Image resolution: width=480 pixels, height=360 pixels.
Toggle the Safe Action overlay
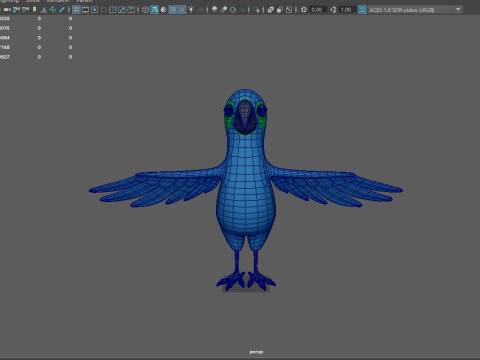pos(122,10)
